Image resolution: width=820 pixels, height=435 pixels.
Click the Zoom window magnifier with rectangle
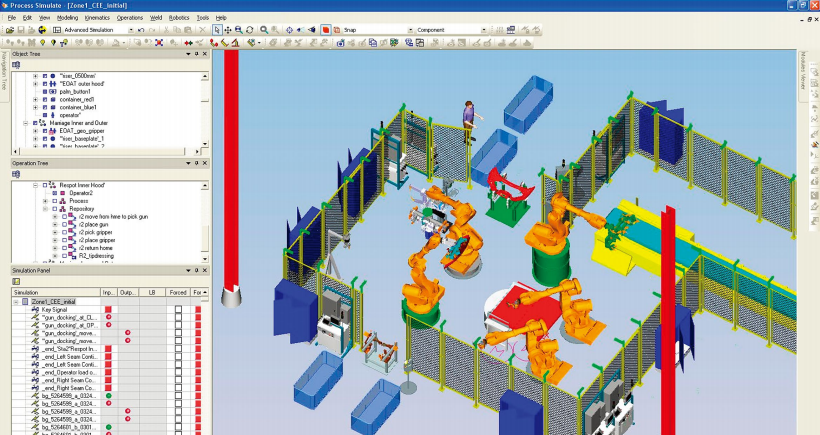[238, 30]
